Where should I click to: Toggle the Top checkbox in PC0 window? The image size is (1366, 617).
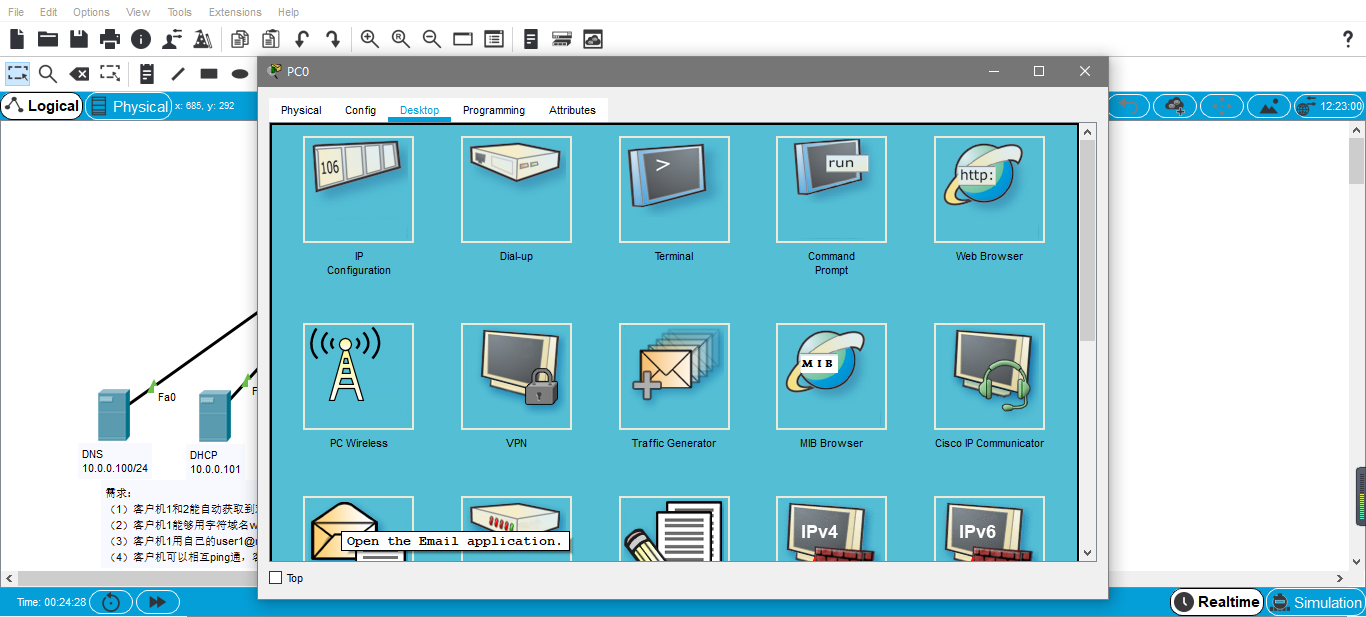276,578
